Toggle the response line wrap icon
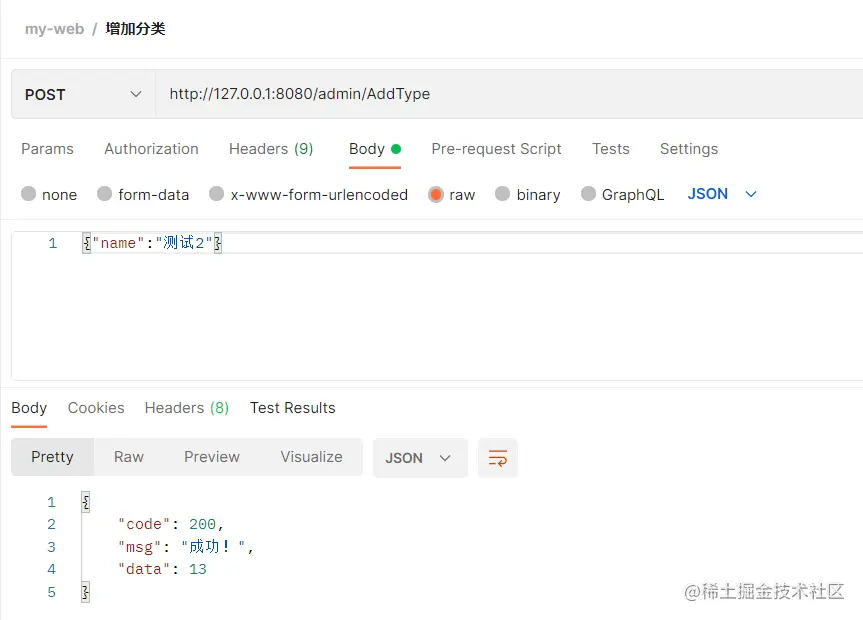Image resolution: width=863 pixels, height=620 pixels. click(x=498, y=458)
